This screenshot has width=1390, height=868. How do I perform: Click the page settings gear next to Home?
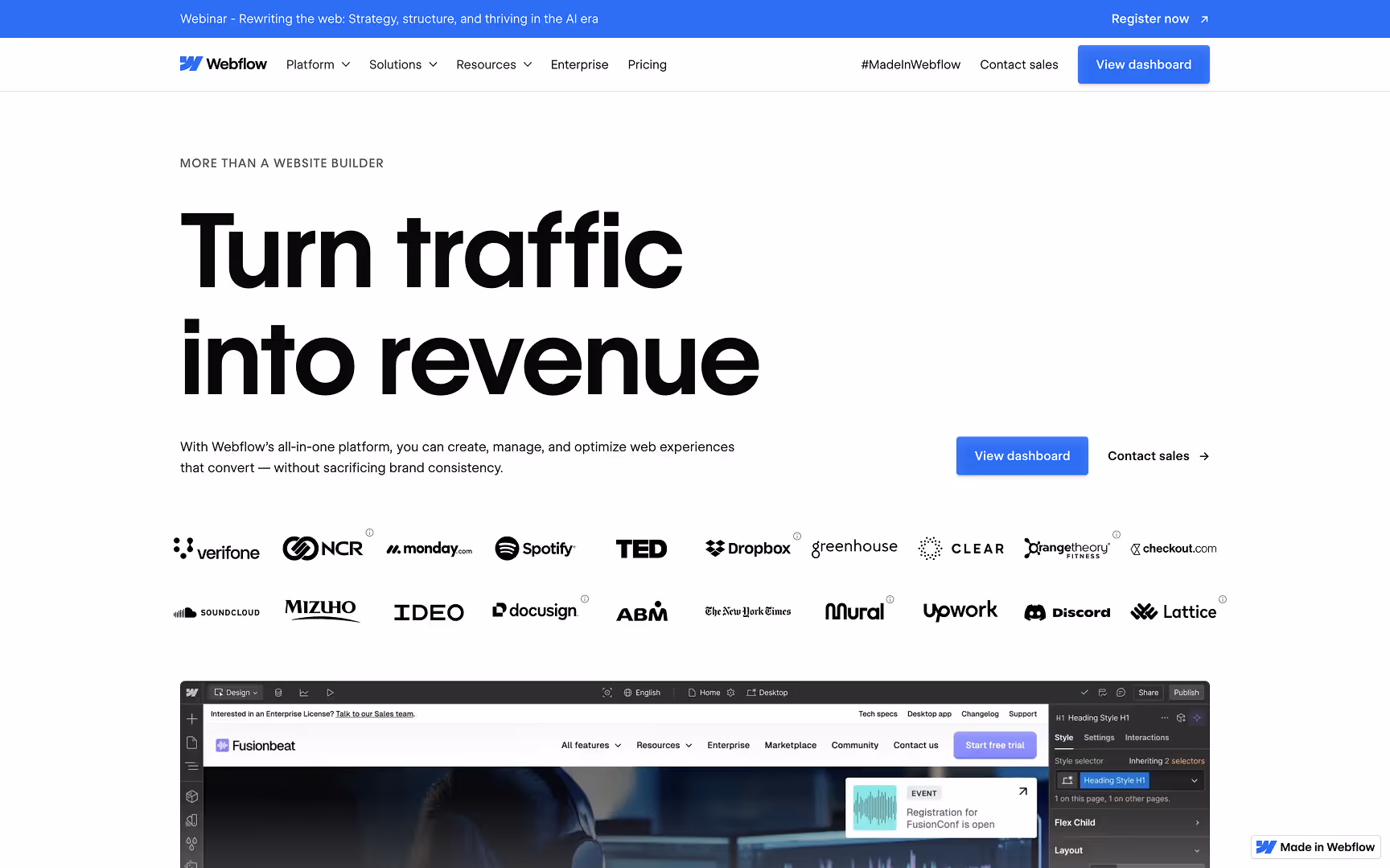730,693
